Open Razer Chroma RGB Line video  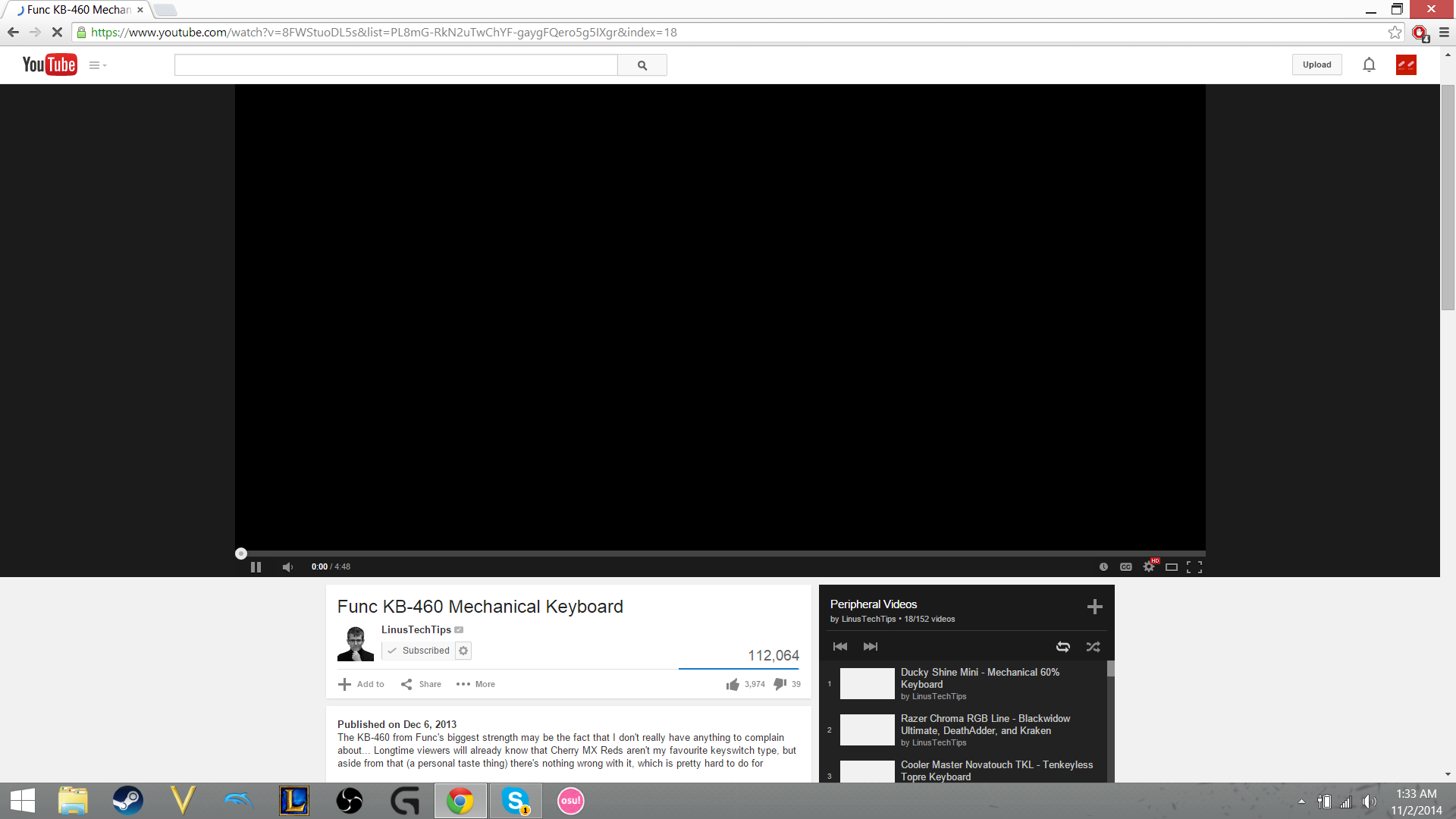pos(985,724)
